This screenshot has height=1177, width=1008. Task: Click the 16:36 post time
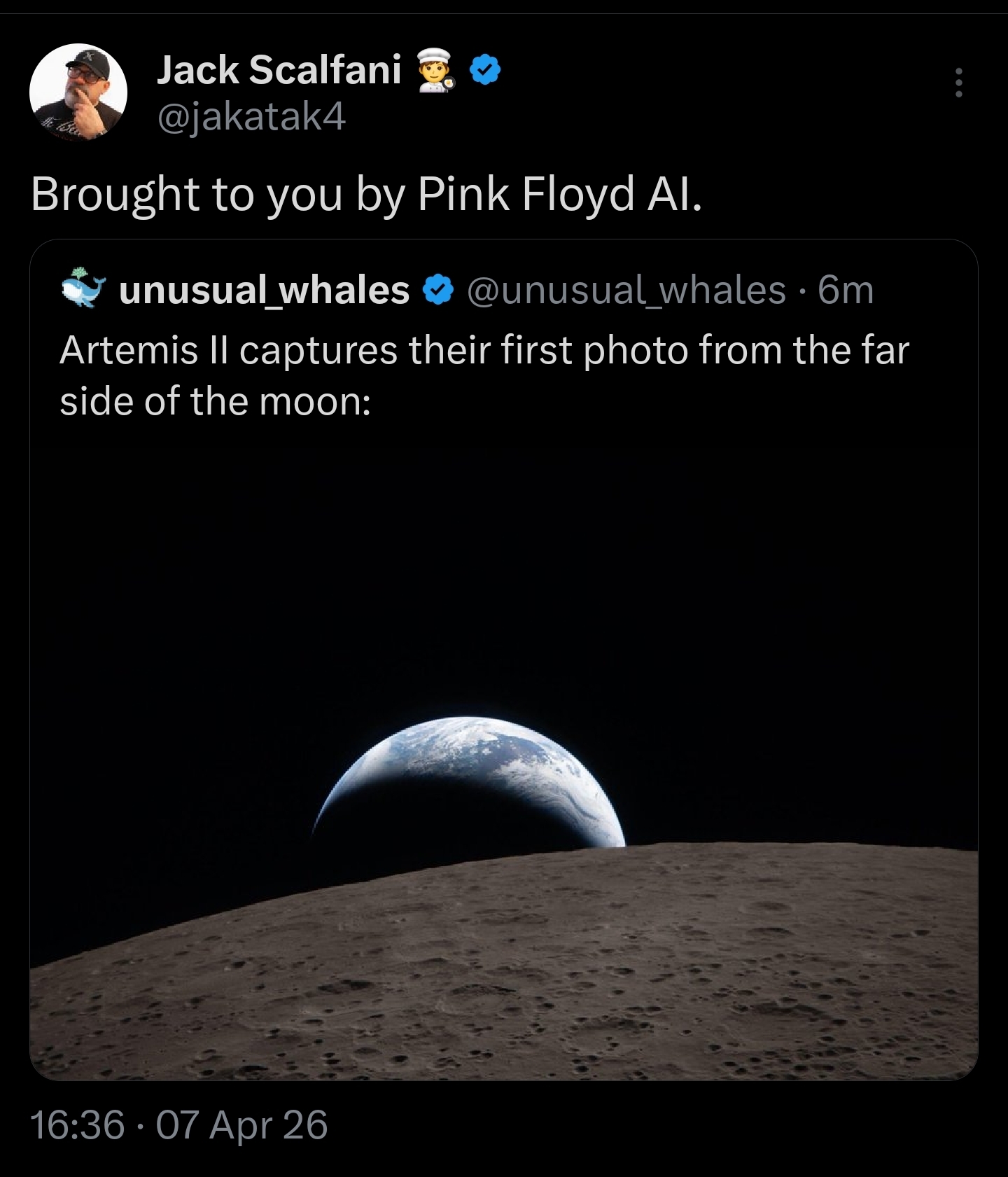tap(78, 1125)
